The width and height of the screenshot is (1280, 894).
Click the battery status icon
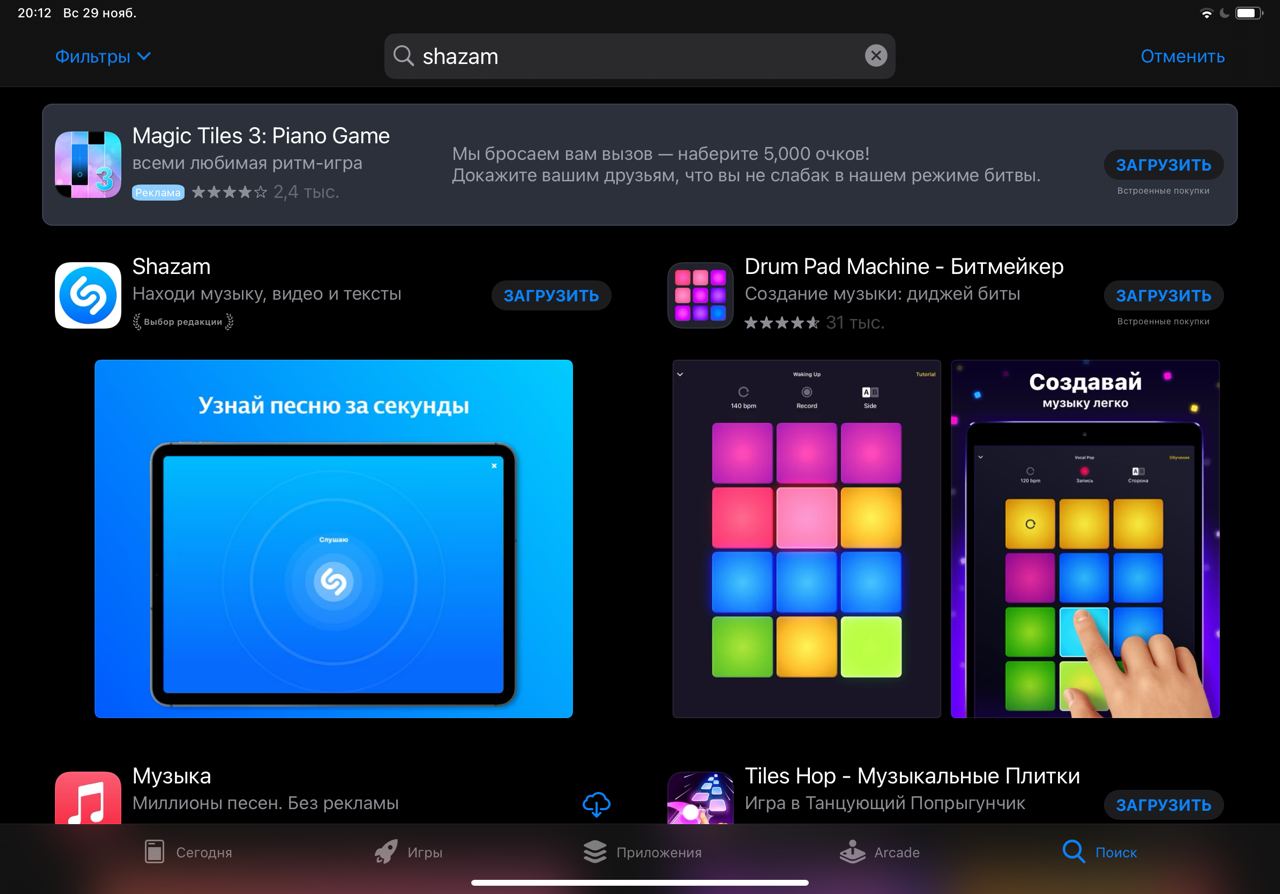click(x=1250, y=13)
